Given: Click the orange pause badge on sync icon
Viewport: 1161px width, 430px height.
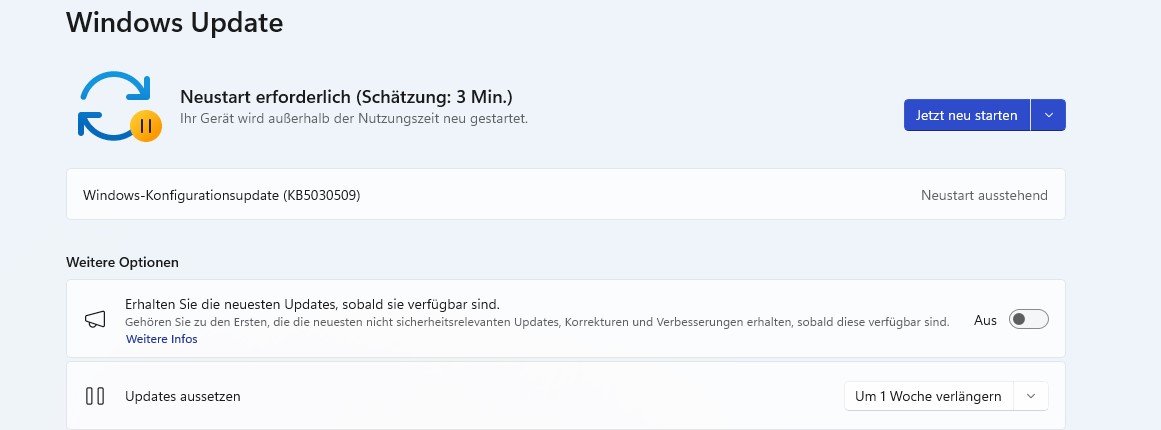Looking at the screenshot, I should point(146,126).
